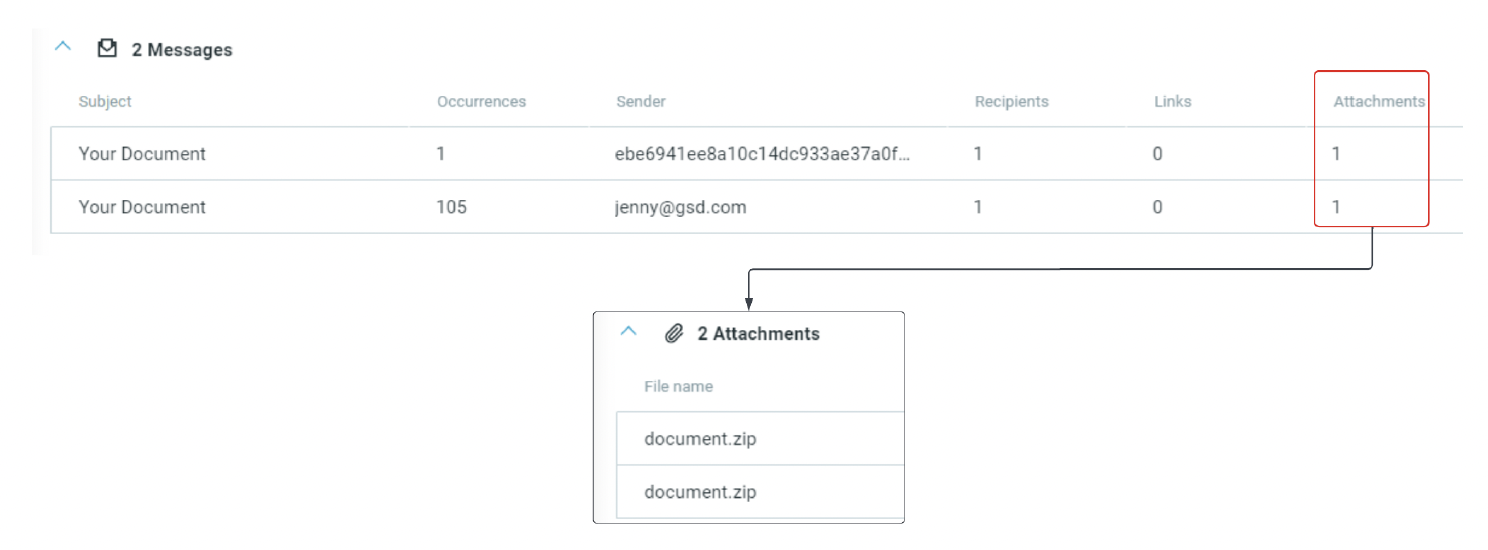
Task: Sort by the Occurrences column header
Action: click(x=481, y=102)
